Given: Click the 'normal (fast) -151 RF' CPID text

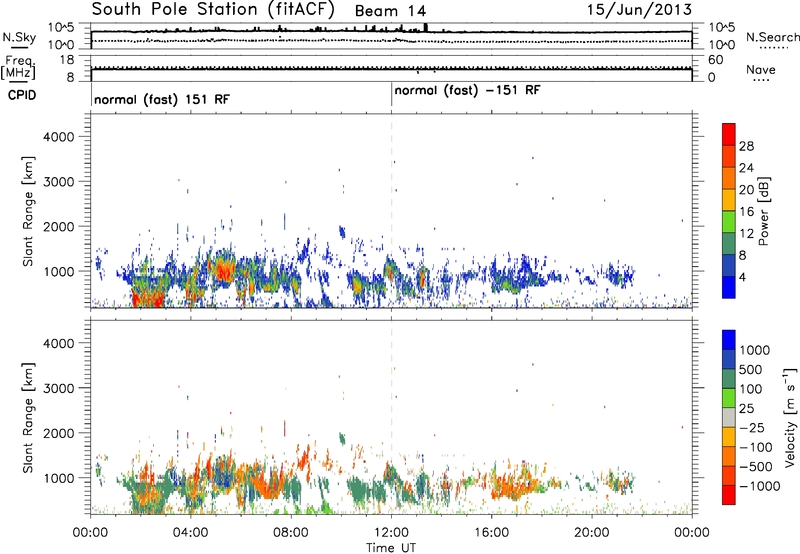Looking at the screenshot, I should (467, 91).
